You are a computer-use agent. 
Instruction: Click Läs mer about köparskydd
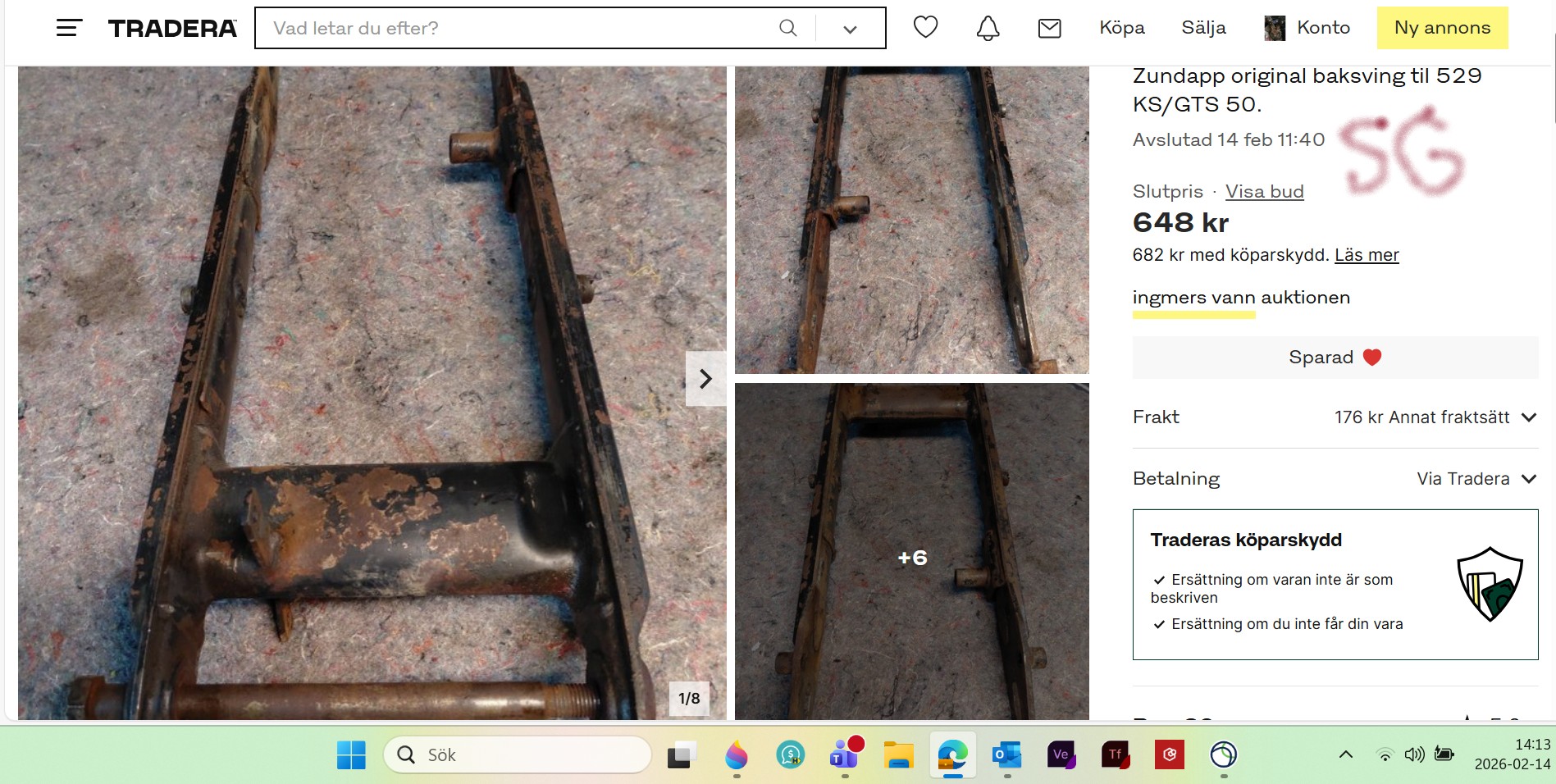point(1366,255)
